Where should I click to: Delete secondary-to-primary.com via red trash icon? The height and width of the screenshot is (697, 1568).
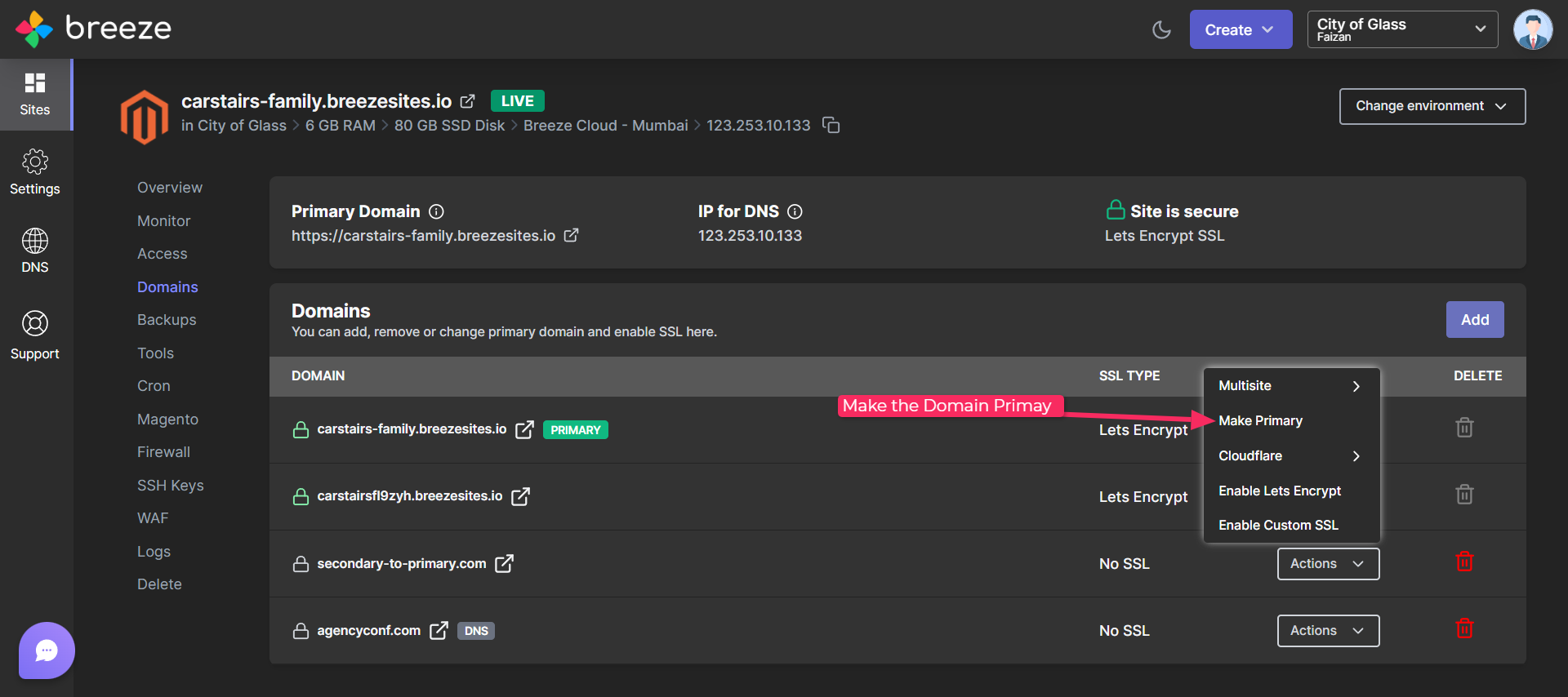coord(1464,562)
